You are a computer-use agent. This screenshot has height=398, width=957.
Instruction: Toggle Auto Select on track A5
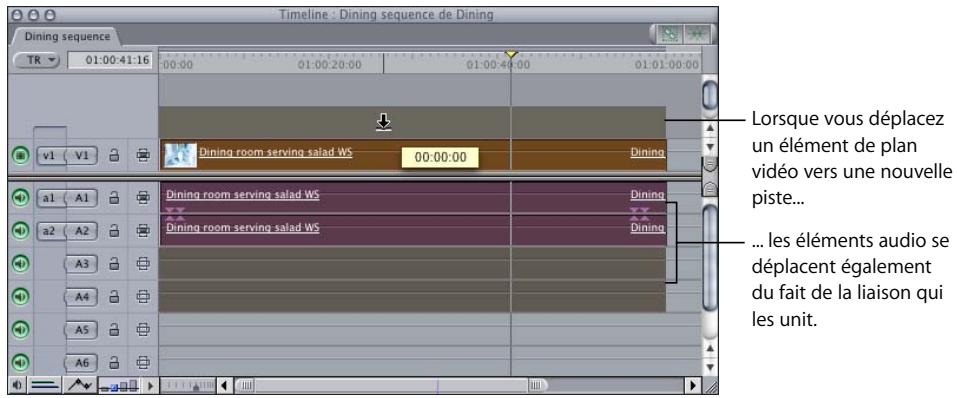coord(143,330)
